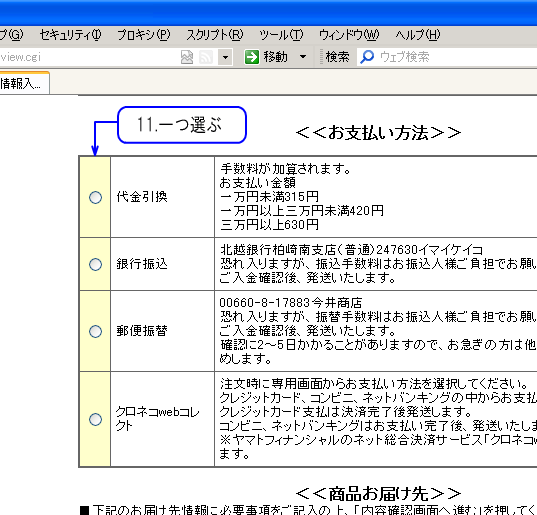
Task: Choose the クロネコwebコレクト payment option
Action: (95, 419)
